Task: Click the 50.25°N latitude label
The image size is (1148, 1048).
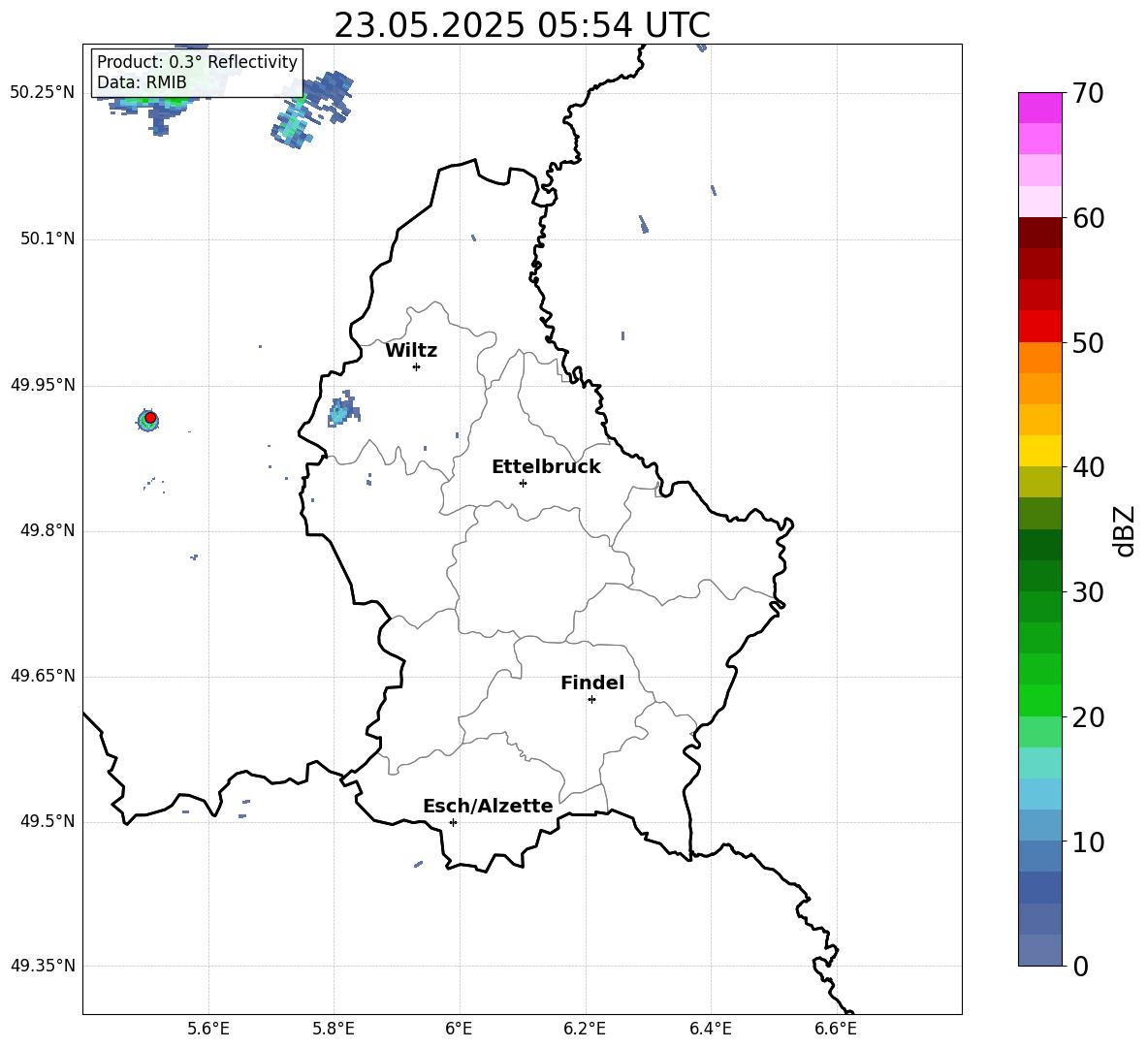Action: pos(43,93)
